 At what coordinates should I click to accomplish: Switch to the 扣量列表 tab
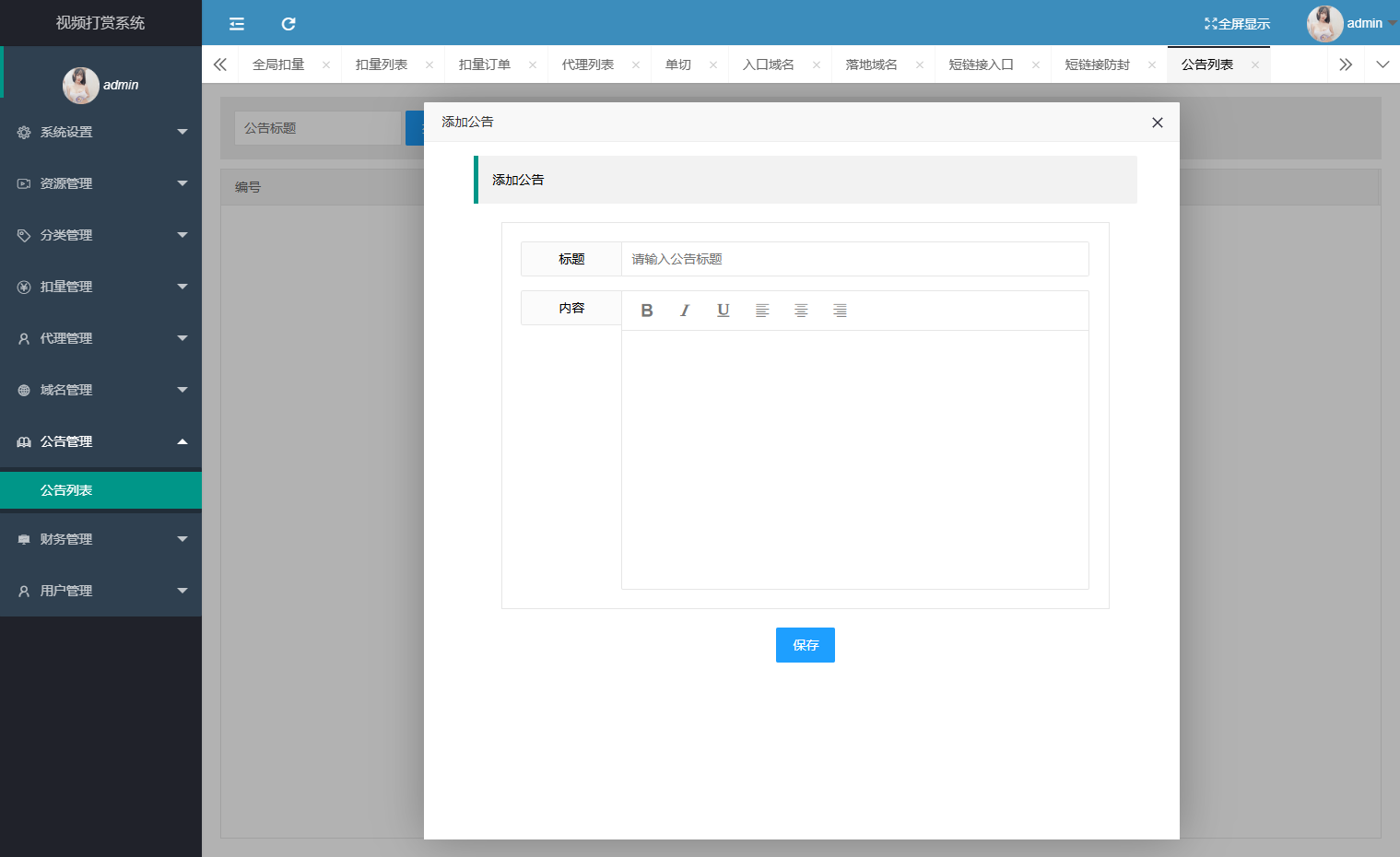click(x=382, y=65)
